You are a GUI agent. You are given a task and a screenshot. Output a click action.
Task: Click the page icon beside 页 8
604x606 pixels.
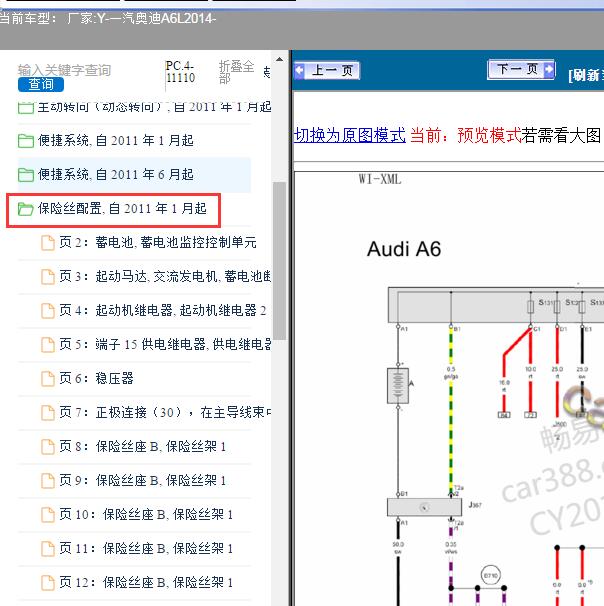click(x=48, y=446)
